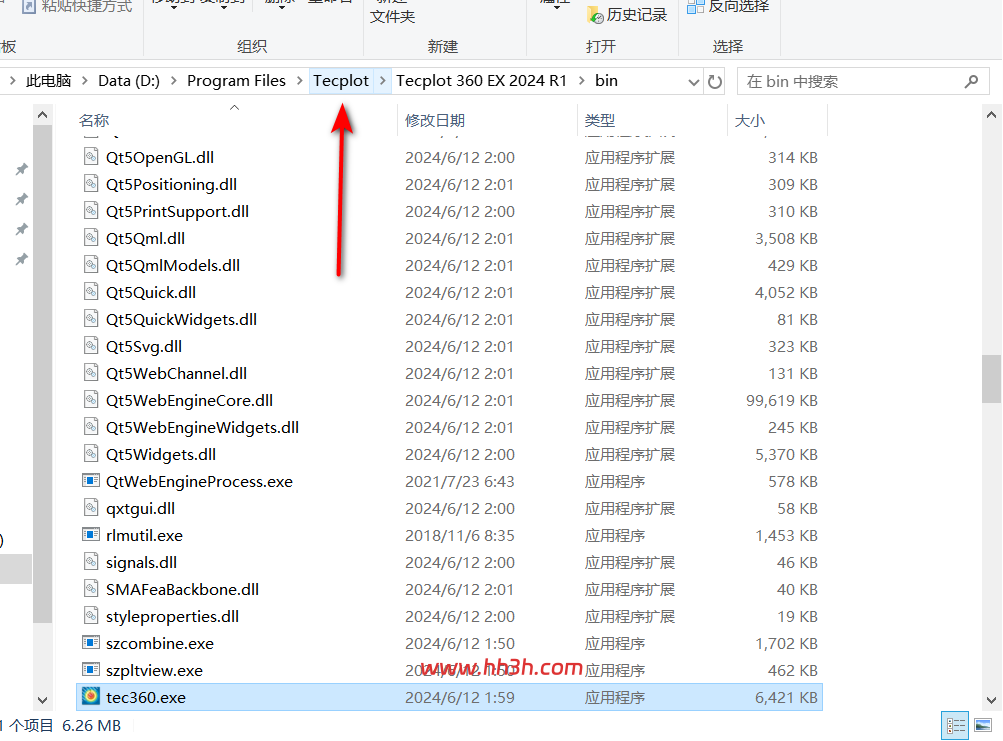Click file list scrollbar down arrow
1003x741 pixels.
(991, 699)
